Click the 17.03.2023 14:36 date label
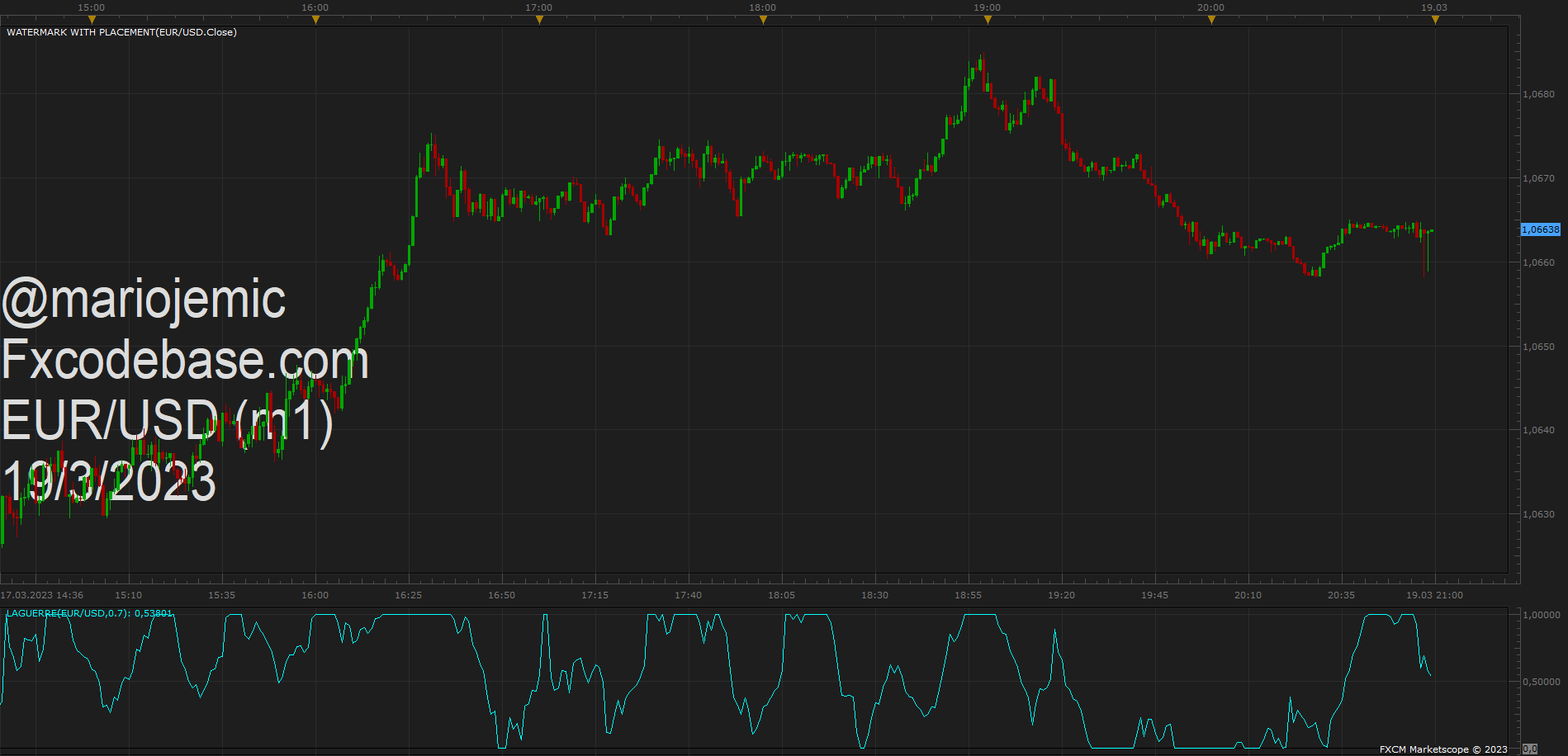This screenshot has width=1568, height=756. [x=42, y=595]
